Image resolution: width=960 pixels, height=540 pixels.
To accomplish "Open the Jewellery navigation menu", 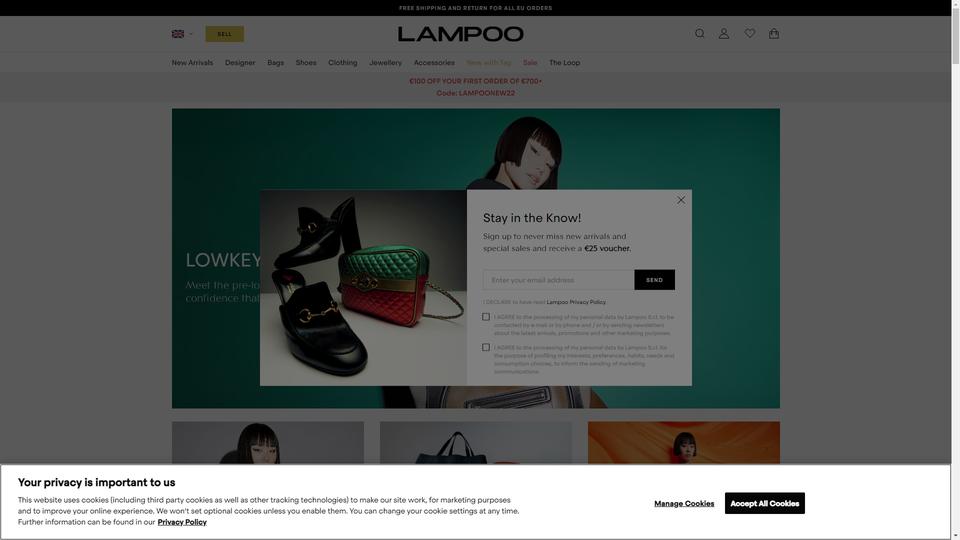I will tap(385, 62).
